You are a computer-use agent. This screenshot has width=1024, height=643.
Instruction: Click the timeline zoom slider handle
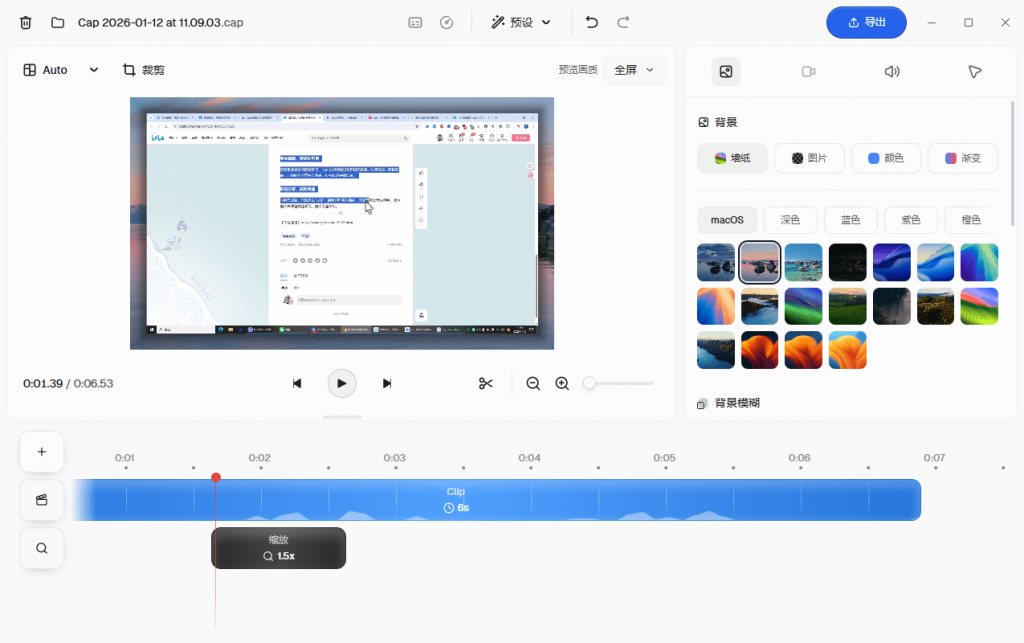[x=590, y=383]
